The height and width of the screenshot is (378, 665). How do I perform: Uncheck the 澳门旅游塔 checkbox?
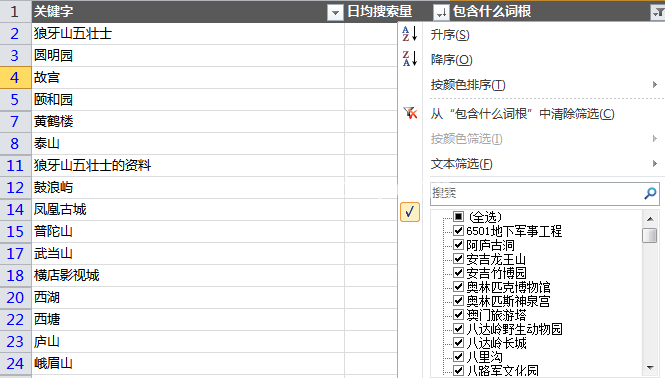pos(458,314)
